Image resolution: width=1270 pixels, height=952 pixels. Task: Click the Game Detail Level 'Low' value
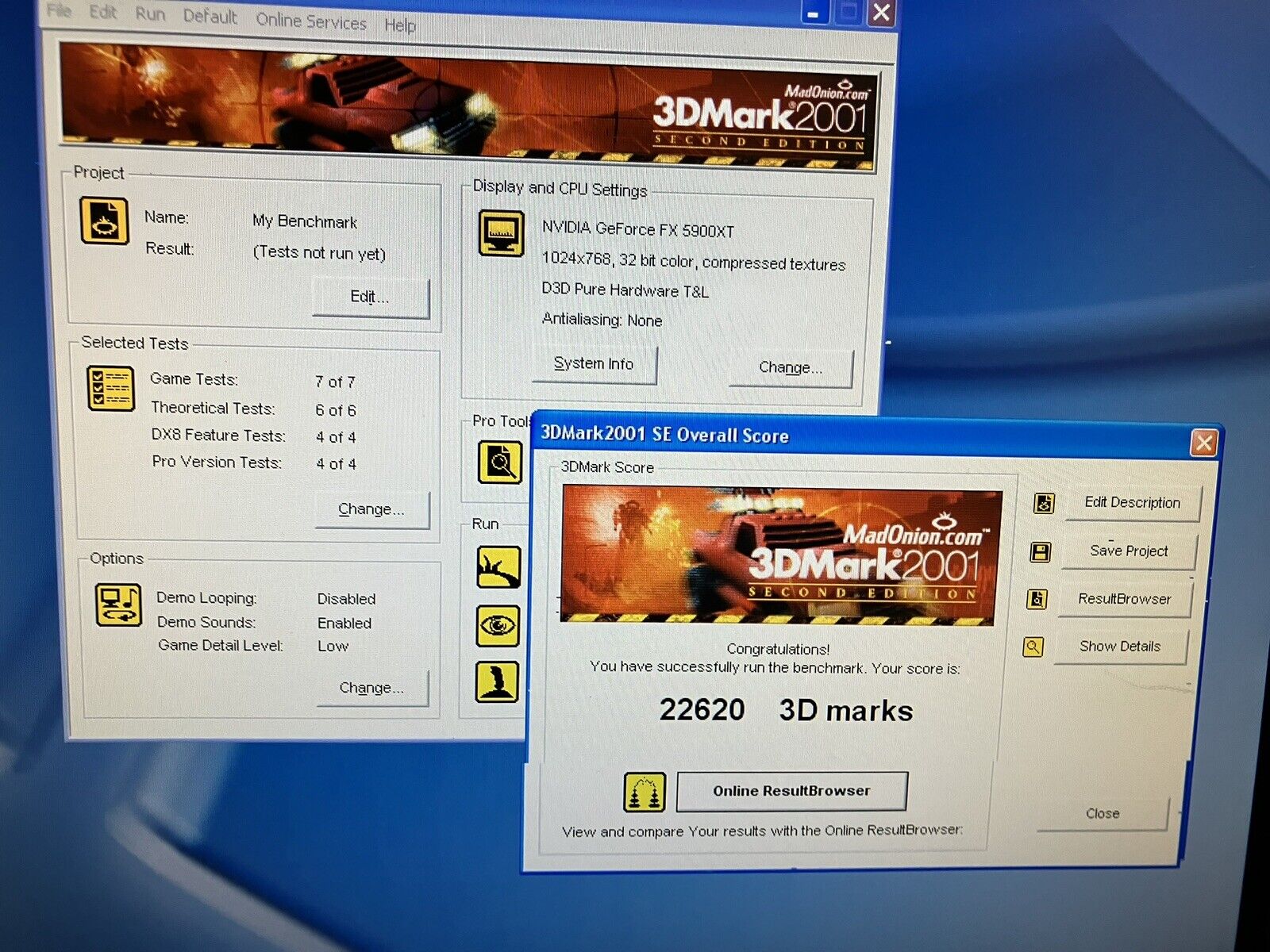[333, 647]
